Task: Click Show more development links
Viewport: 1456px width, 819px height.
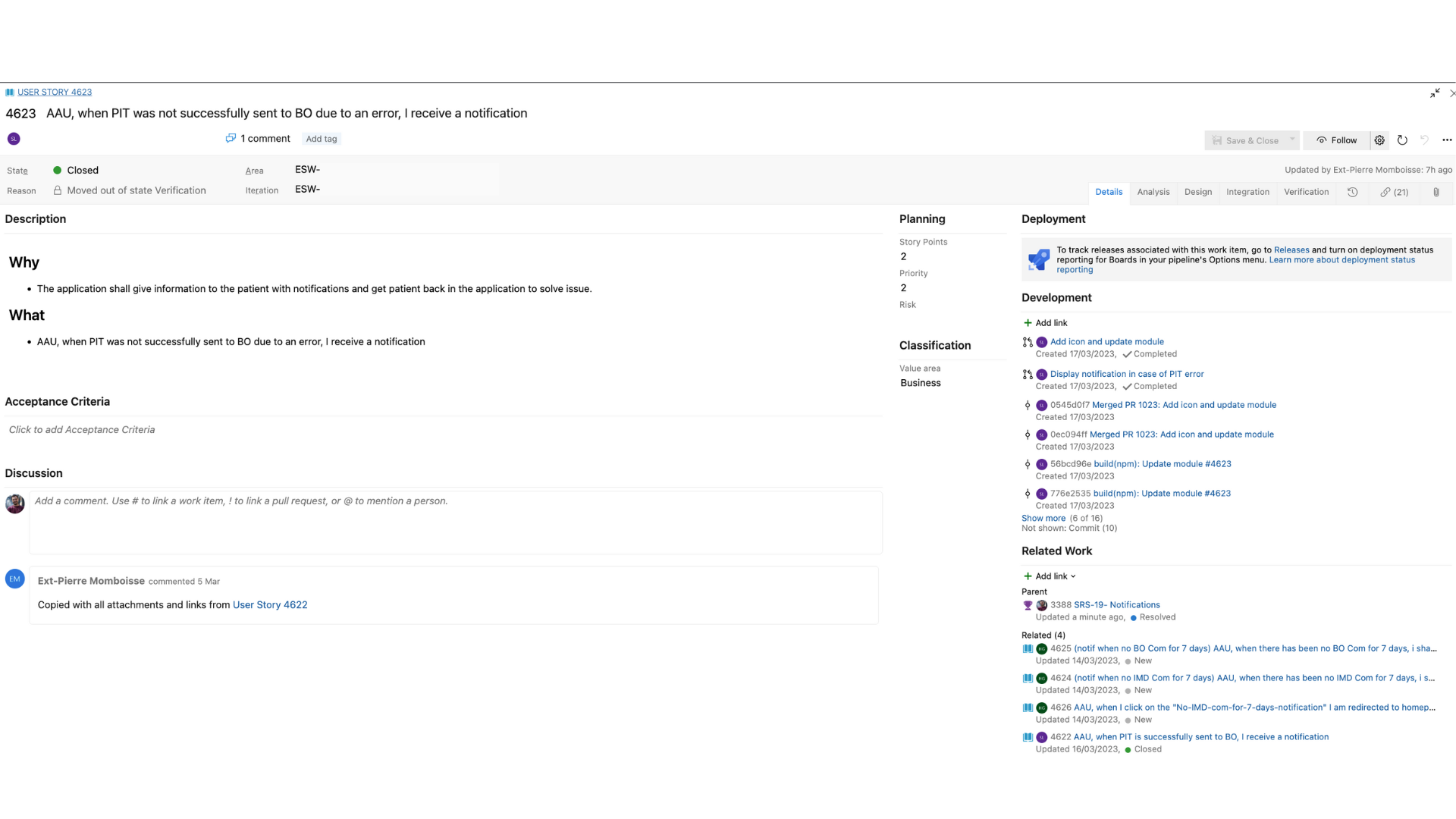Action: (1043, 519)
